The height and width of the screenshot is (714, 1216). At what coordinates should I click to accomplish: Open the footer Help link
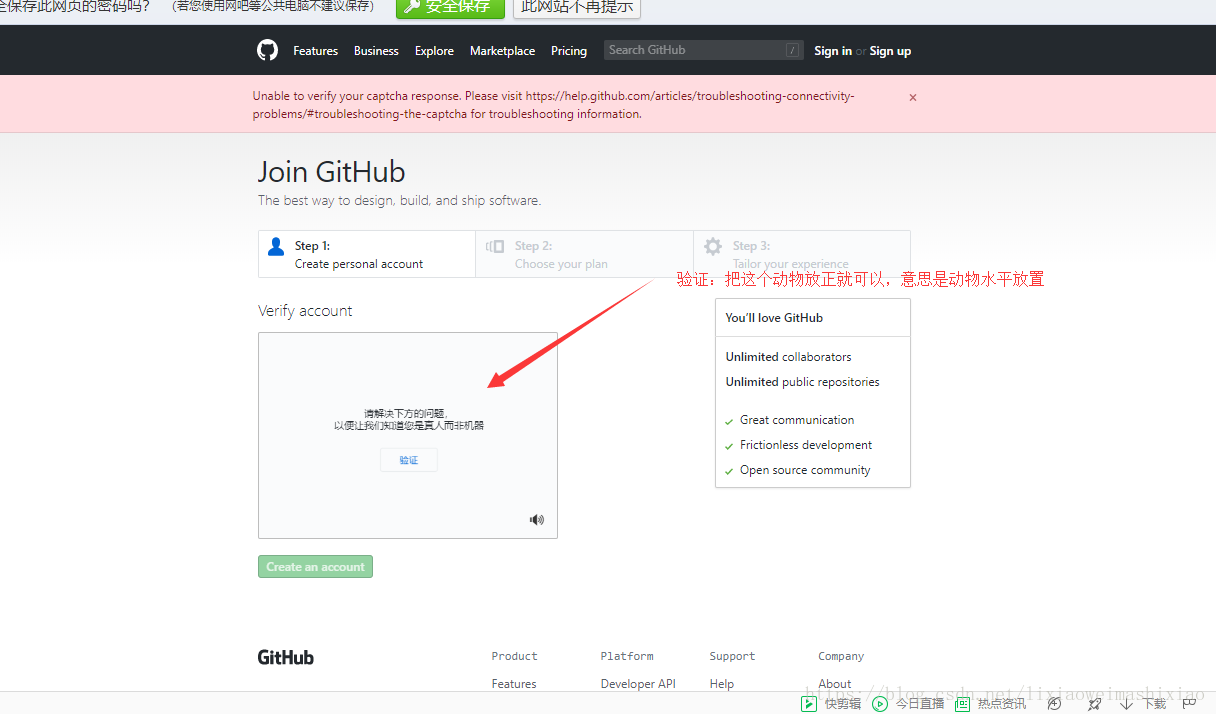722,684
